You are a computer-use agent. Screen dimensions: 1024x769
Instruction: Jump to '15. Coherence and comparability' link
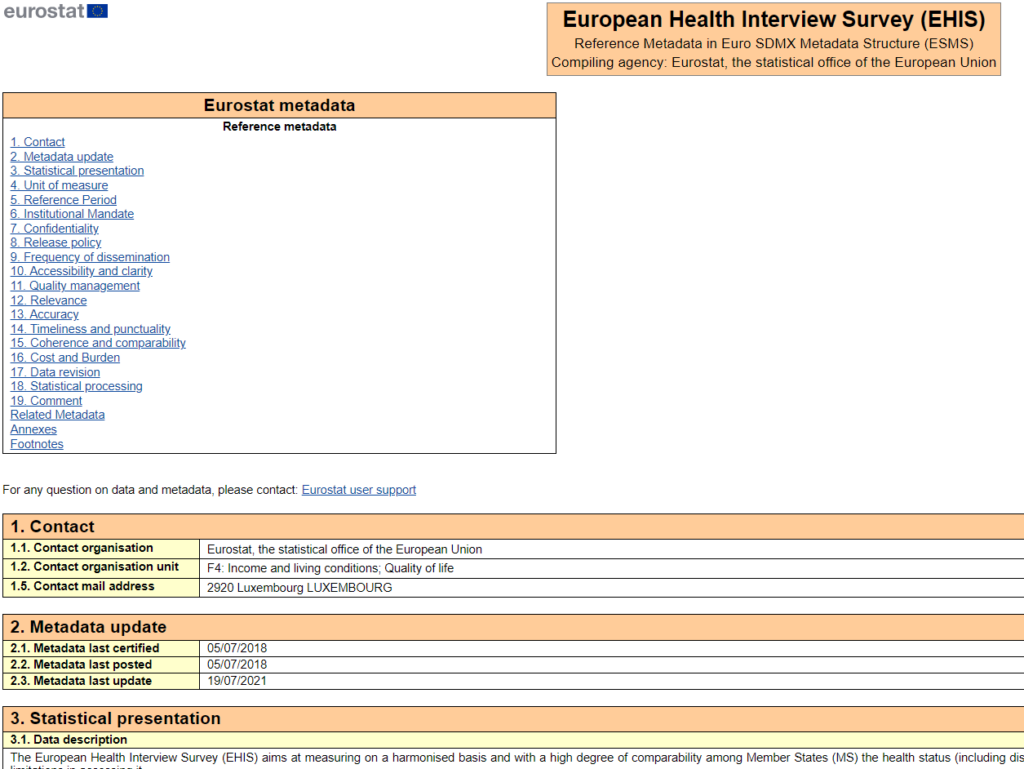click(98, 343)
